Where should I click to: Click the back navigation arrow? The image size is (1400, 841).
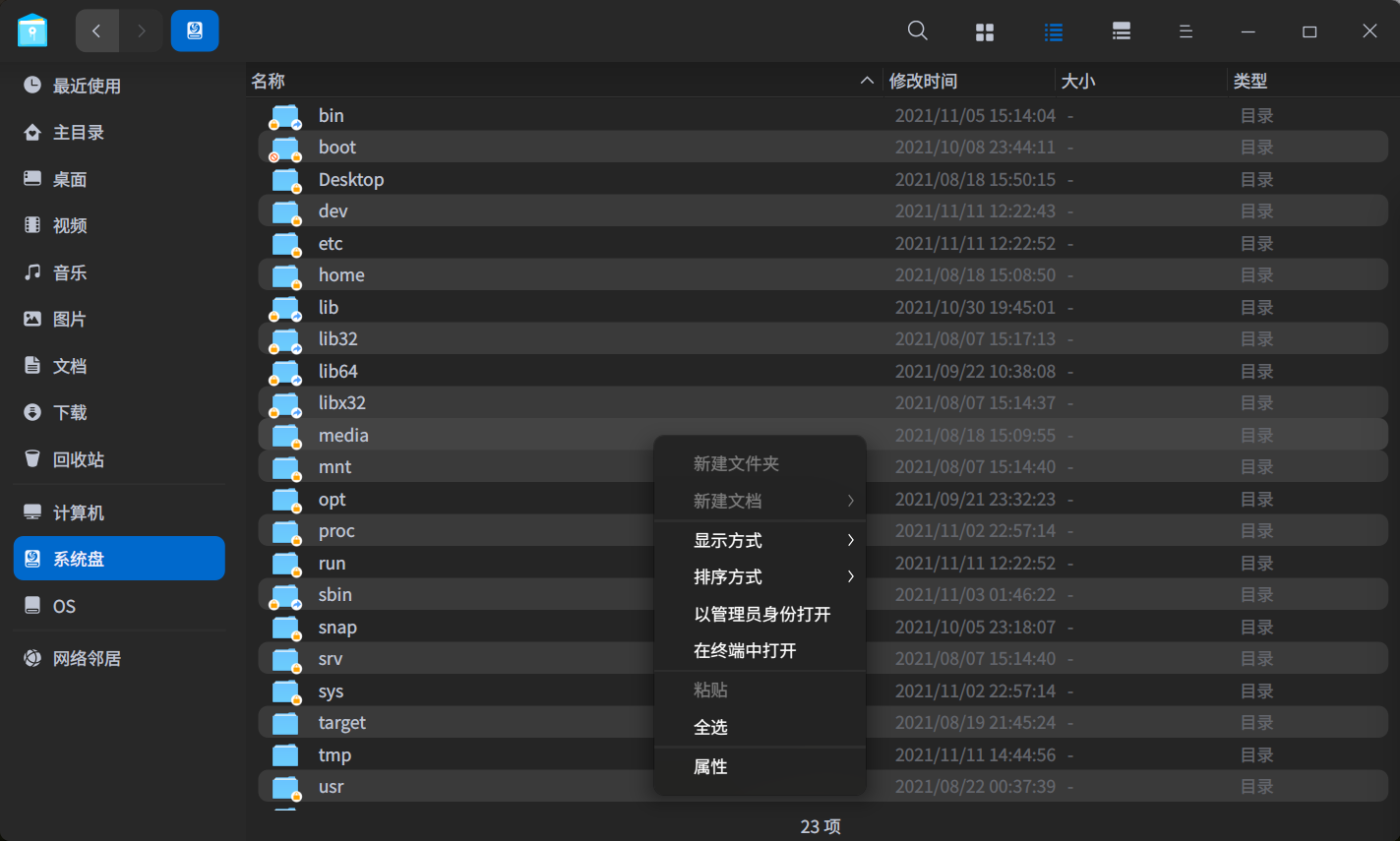tap(96, 30)
